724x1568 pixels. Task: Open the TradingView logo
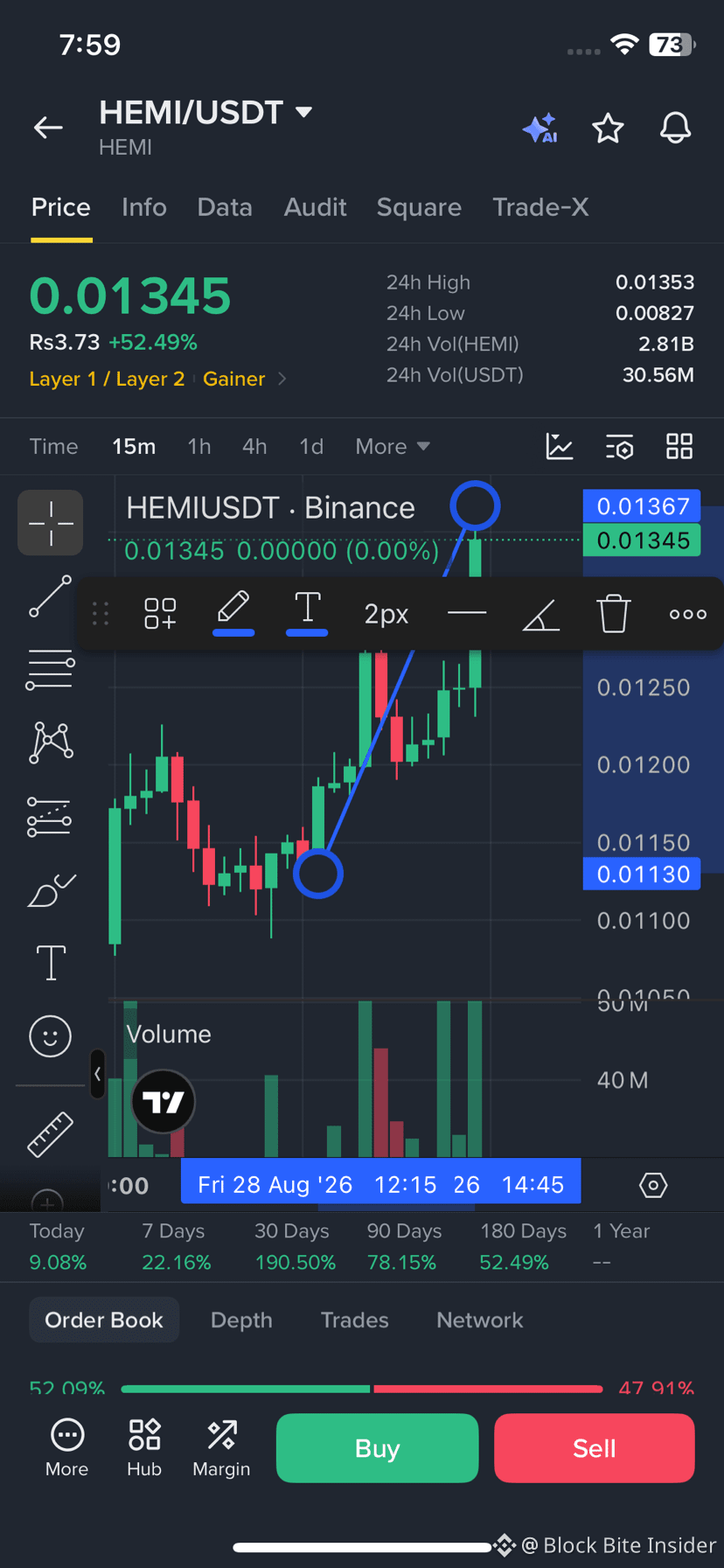pyautogui.click(x=163, y=1102)
